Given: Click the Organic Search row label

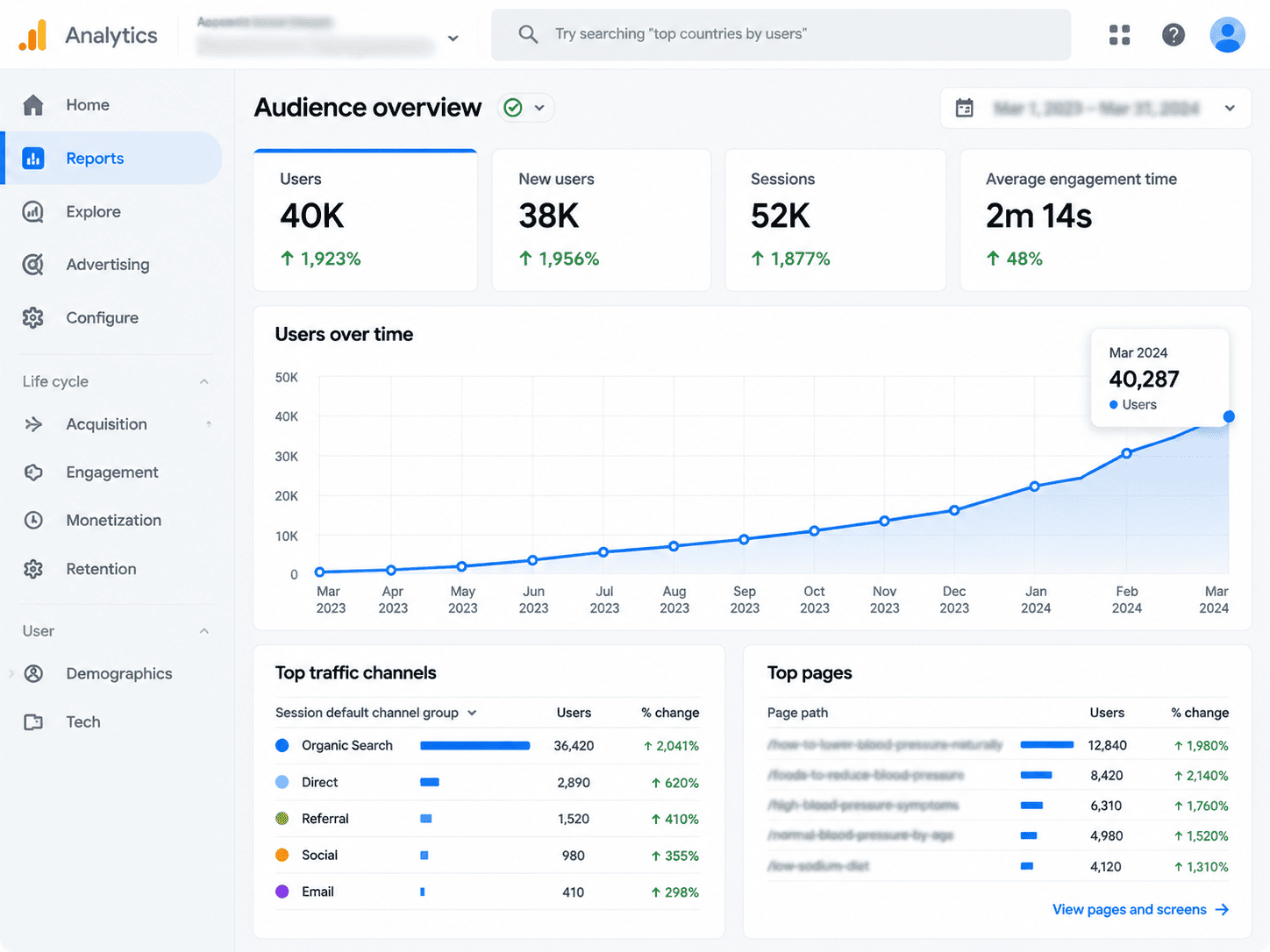Looking at the screenshot, I should pos(347,746).
